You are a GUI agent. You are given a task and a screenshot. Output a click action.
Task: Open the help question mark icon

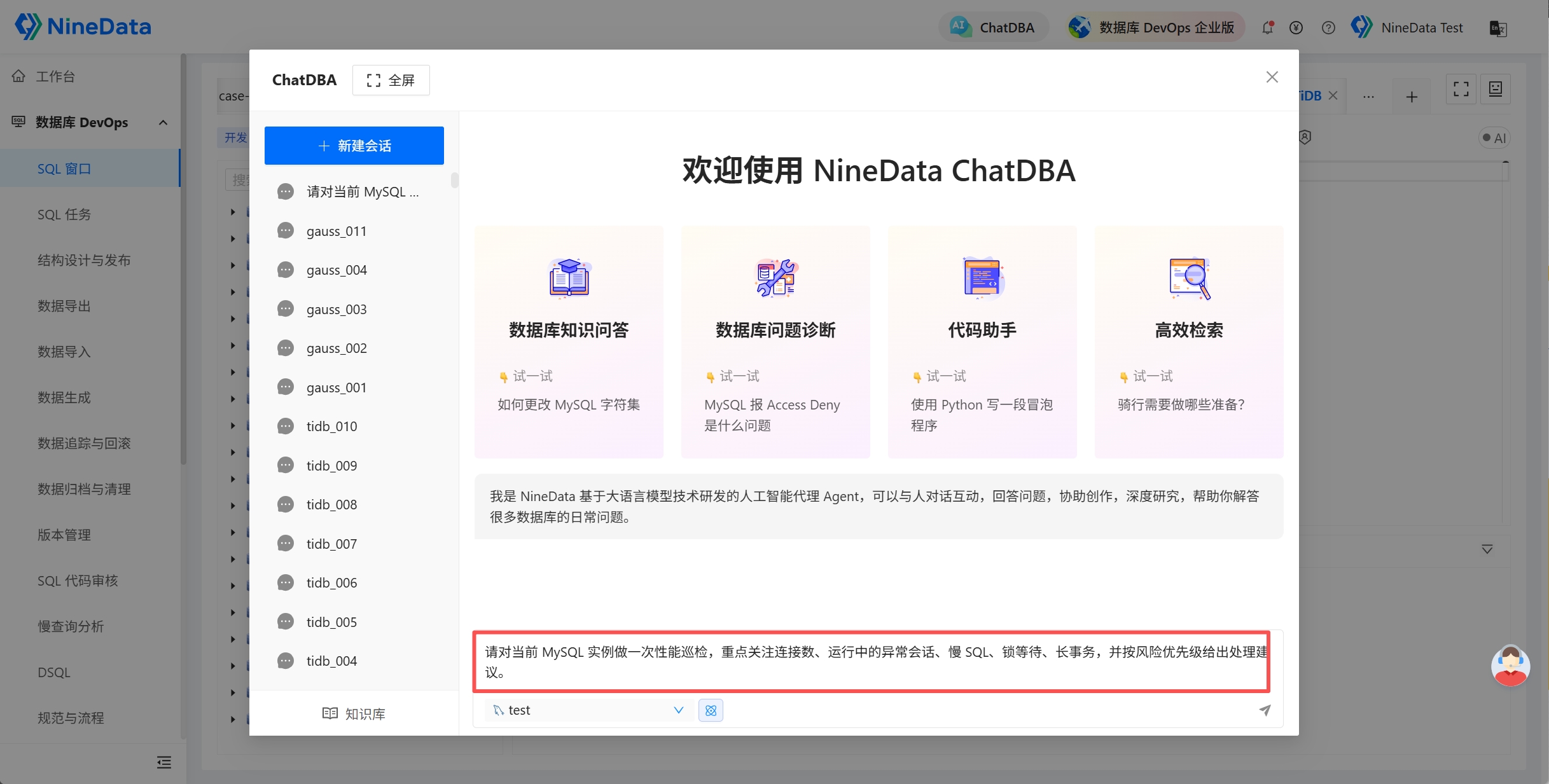(x=1328, y=27)
